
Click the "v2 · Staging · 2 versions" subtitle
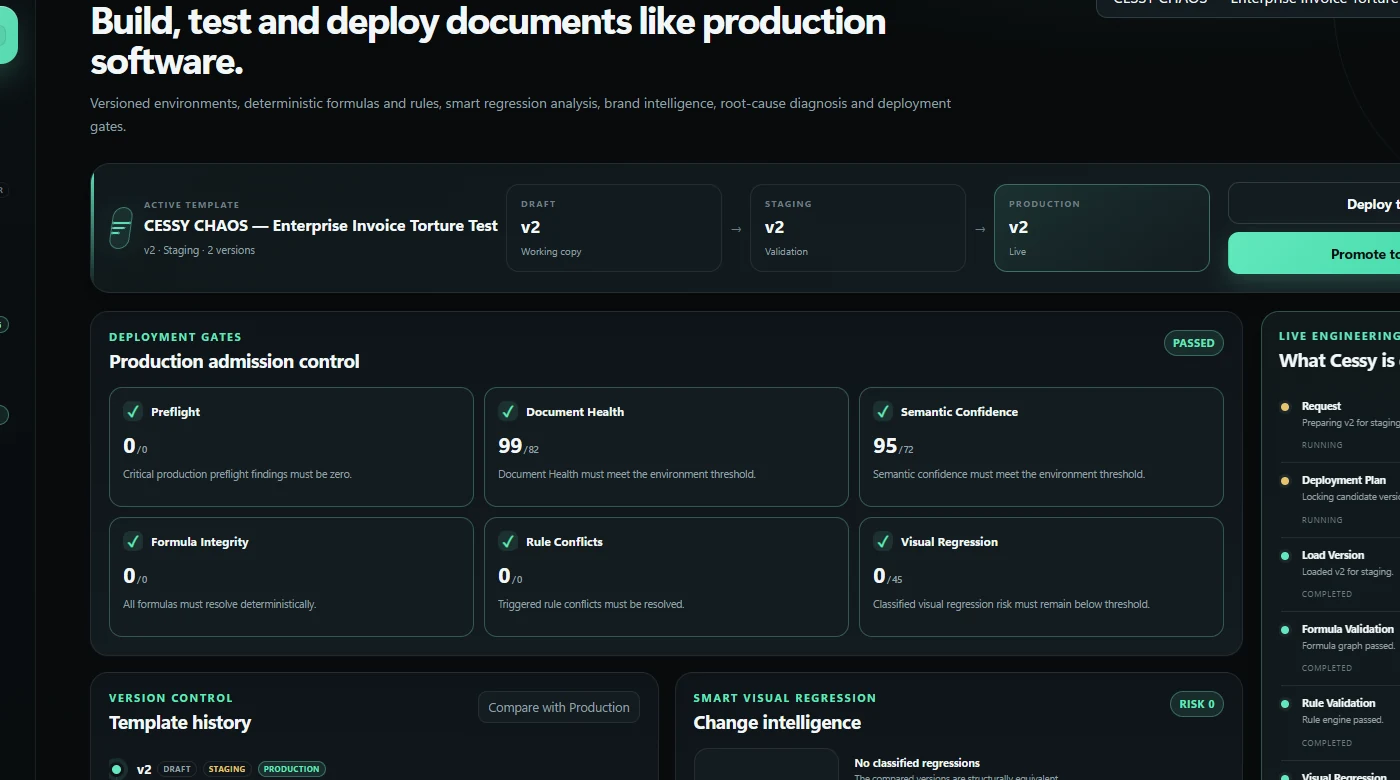click(199, 250)
